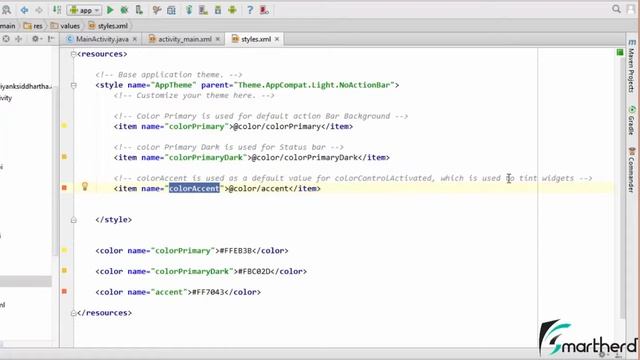640x360 pixels.
Task: Click gutter swatch next to colorAccent item
Action: (64, 188)
